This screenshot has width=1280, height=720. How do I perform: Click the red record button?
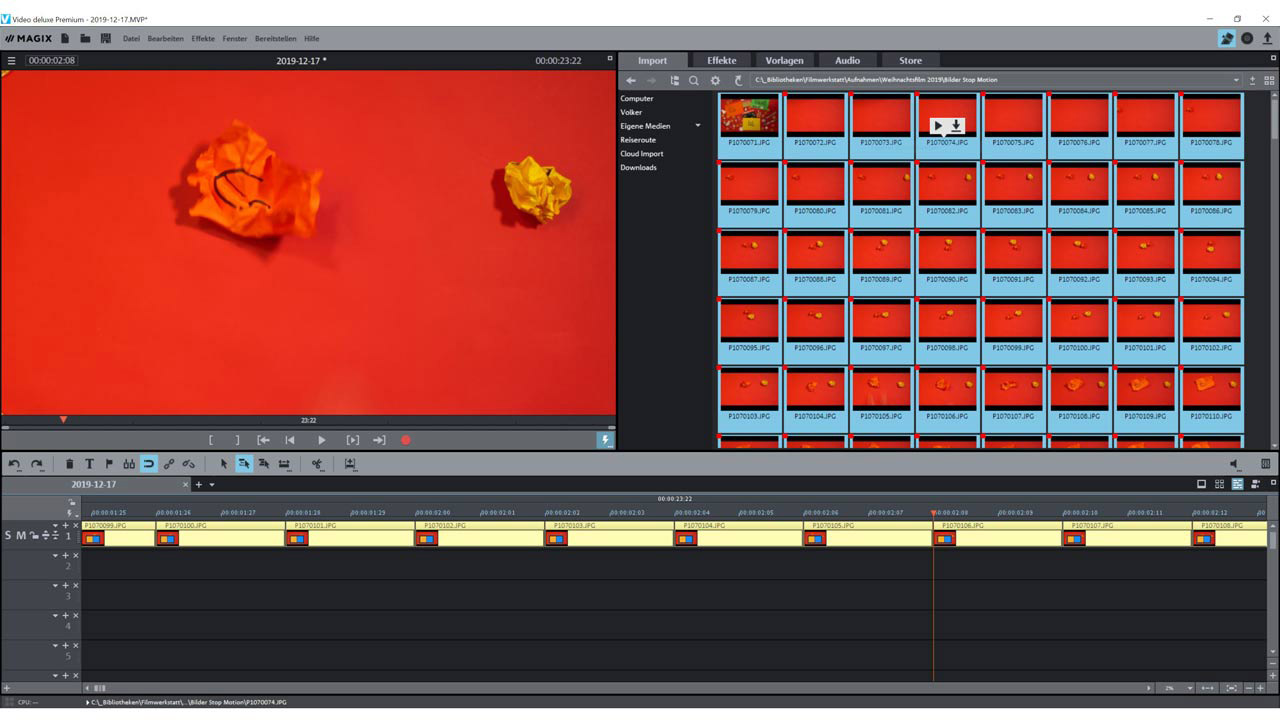pyautogui.click(x=406, y=440)
